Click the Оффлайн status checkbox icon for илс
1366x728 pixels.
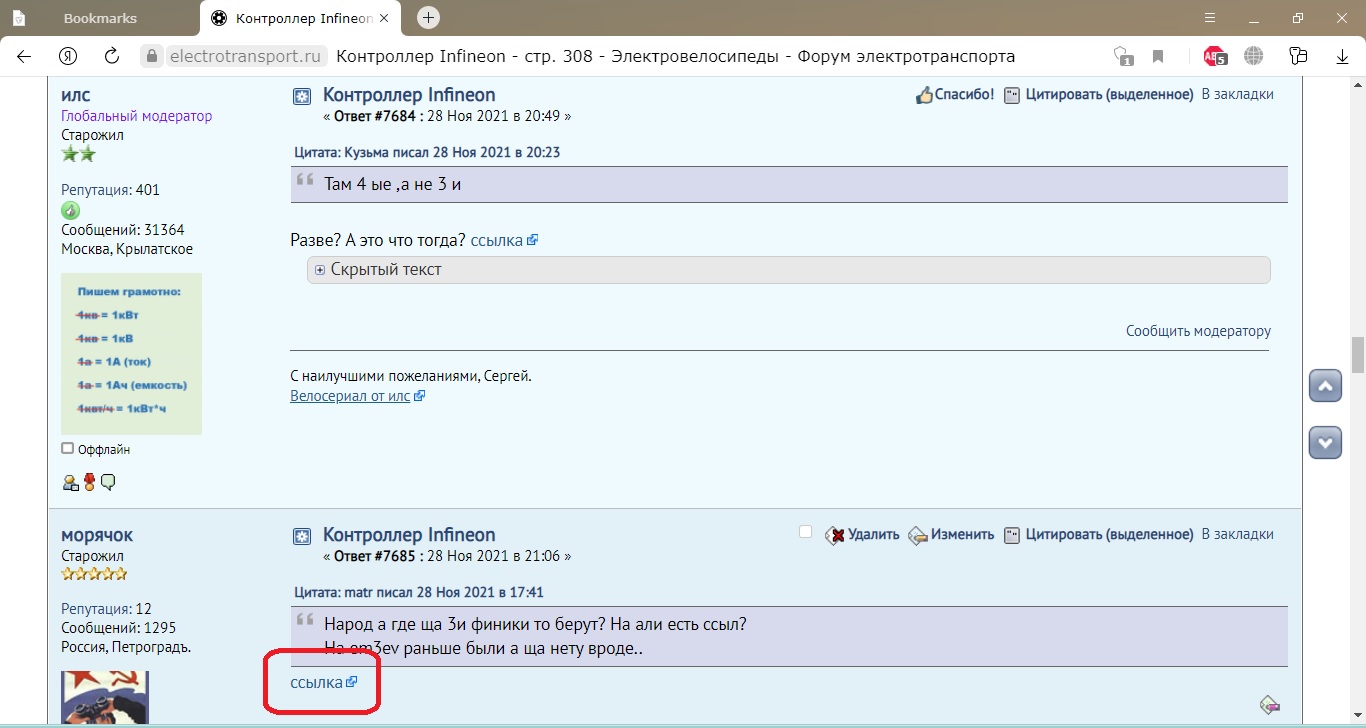point(67,449)
